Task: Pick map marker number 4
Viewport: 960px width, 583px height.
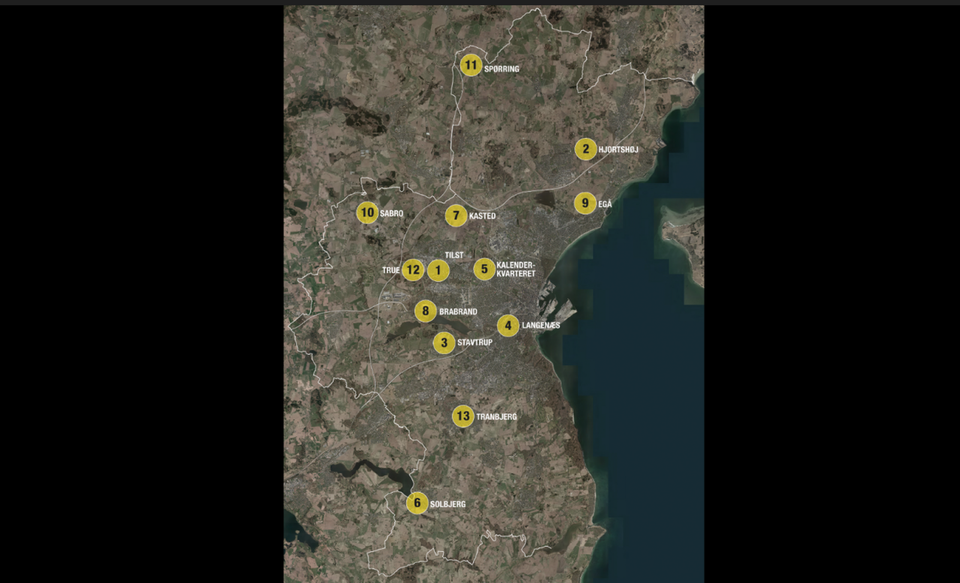Action: [x=508, y=325]
